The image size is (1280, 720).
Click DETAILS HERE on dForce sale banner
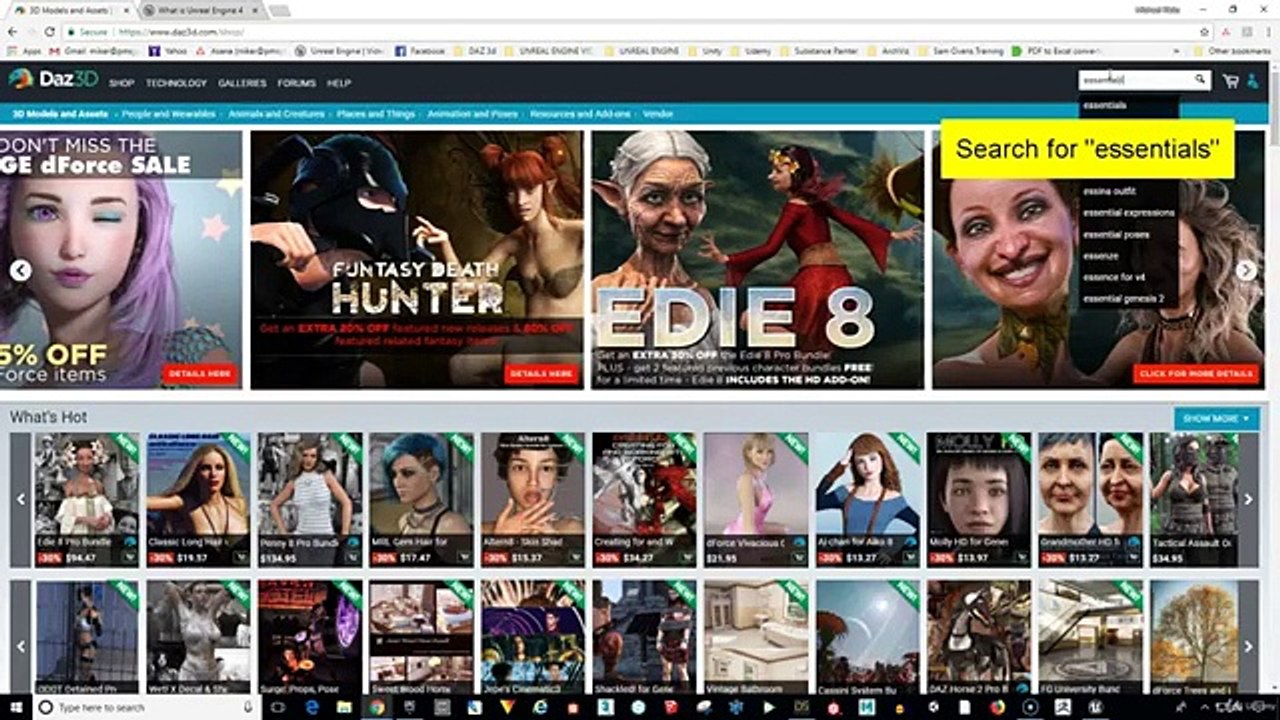[200, 374]
